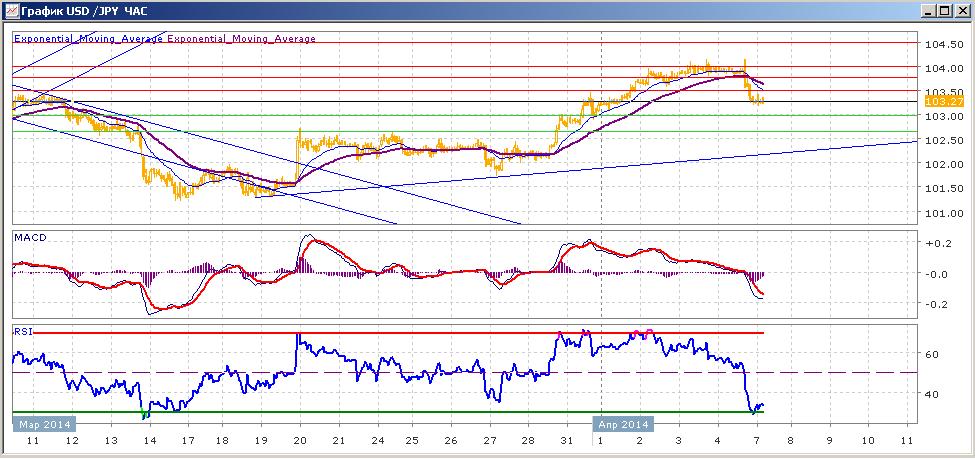Click date 17 on the time axis
Viewport: 975px width, 459px height.
(x=186, y=441)
